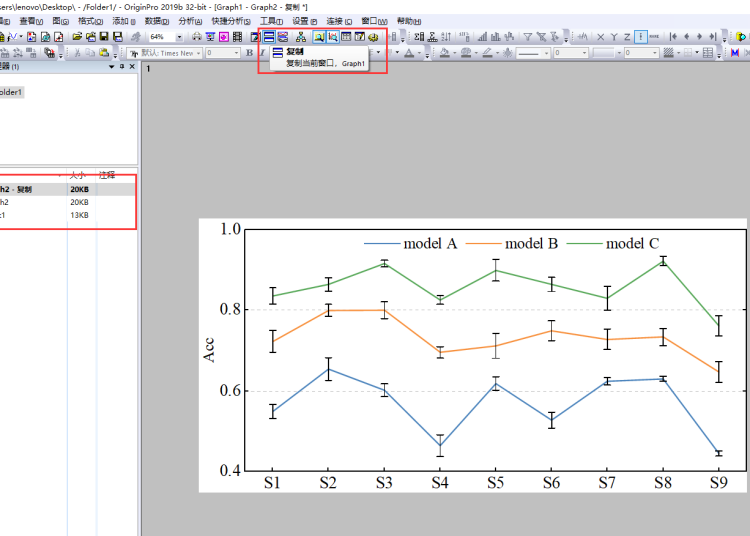This screenshot has height=536, width=750.
Task: Open the fill color bucket dropdown
Action: point(454,53)
